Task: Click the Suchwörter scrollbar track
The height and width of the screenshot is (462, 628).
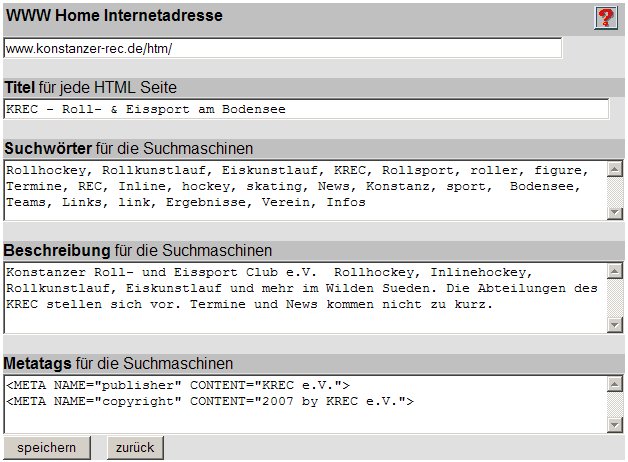Action: point(614,190)
